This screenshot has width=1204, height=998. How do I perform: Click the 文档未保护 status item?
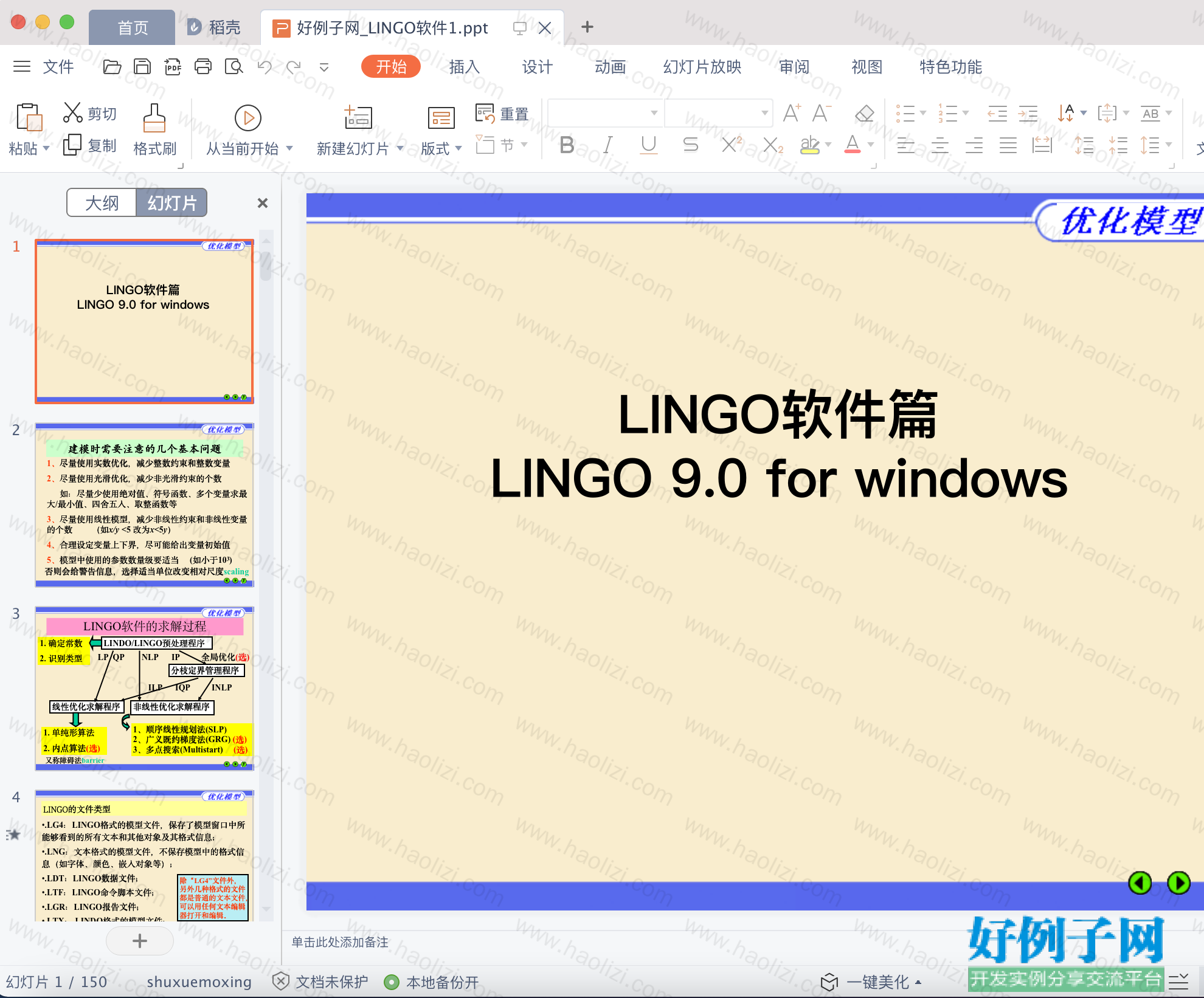320,982
